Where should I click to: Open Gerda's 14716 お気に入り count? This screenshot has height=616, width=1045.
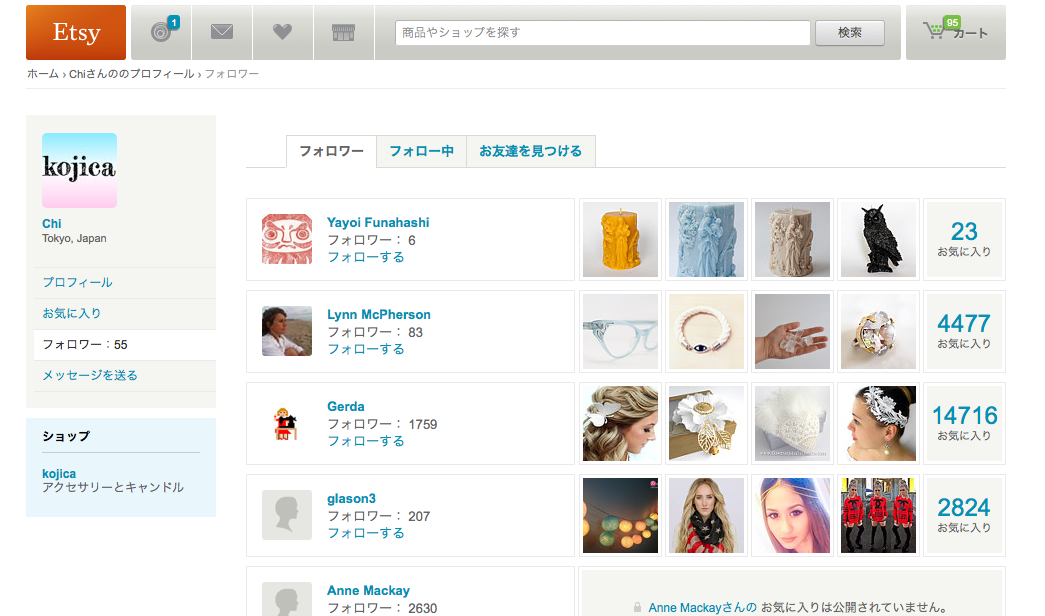point(964,423)
